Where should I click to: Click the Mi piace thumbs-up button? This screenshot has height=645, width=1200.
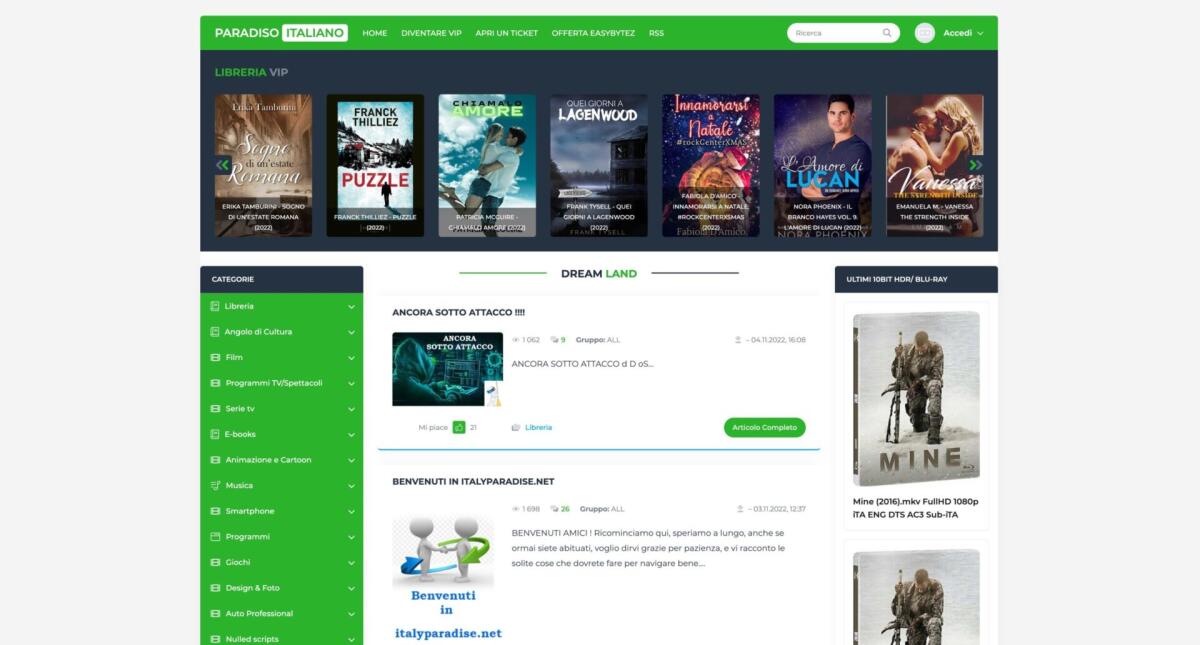coord(460,427)
